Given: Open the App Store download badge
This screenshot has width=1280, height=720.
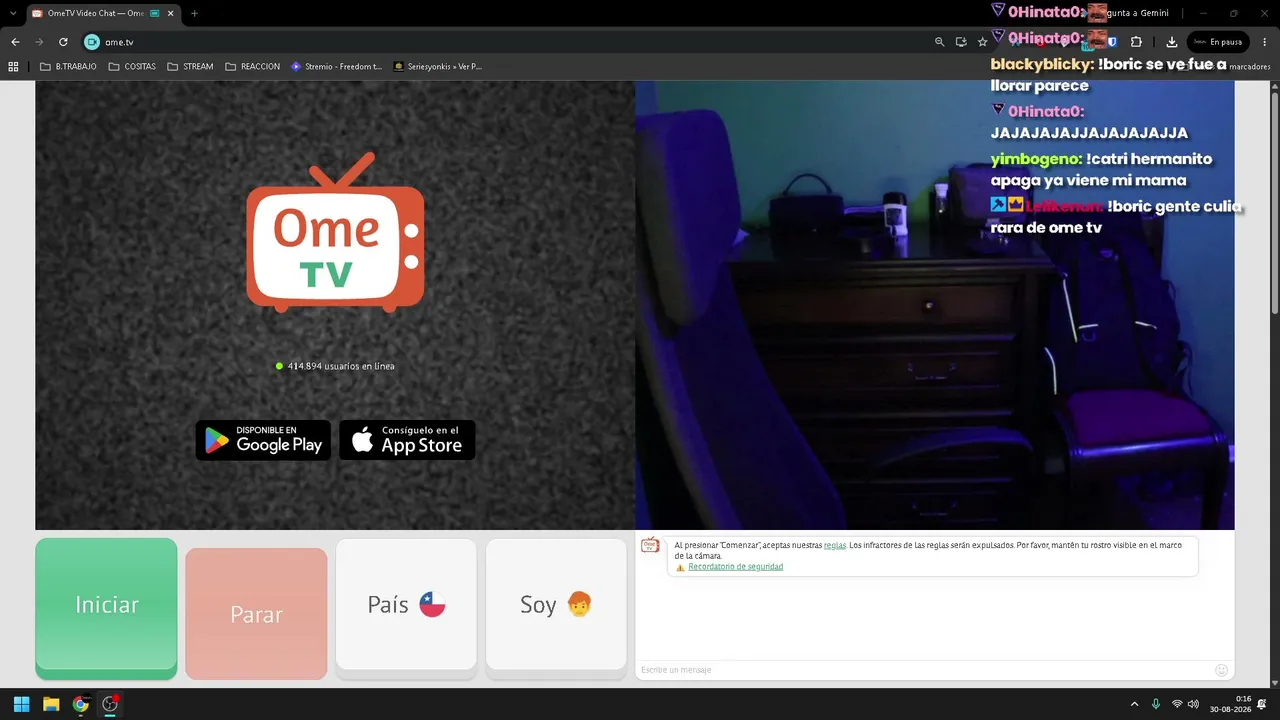Looking at the screenshot, I should coord(407,440).
